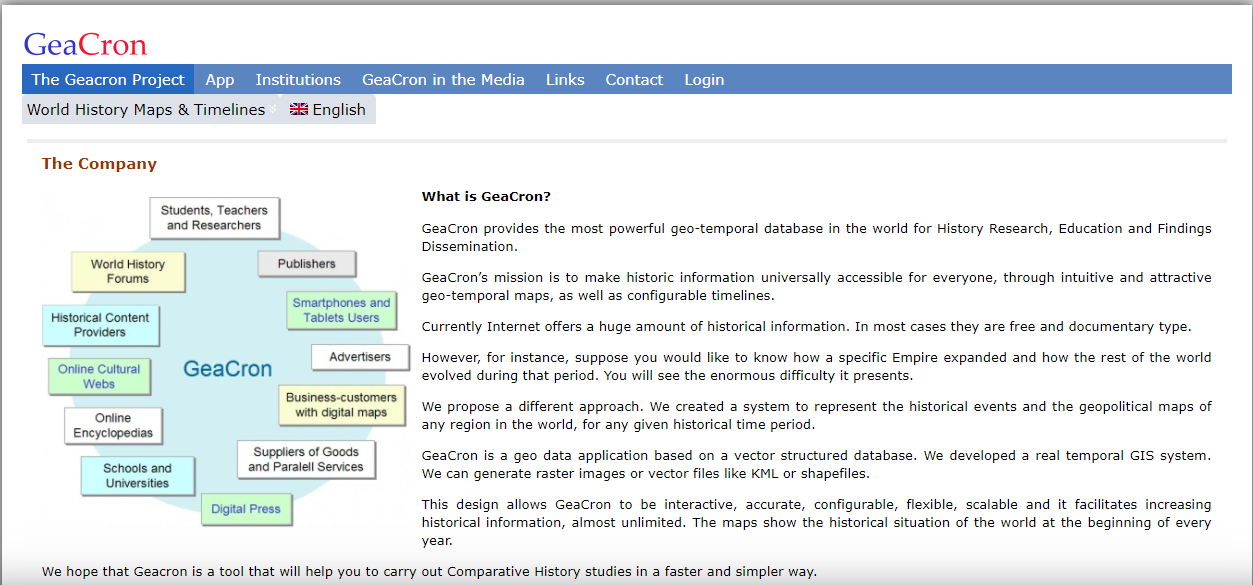1253x585 pixels.
Task: Go to Institutions page
Action: click(298, 80)
